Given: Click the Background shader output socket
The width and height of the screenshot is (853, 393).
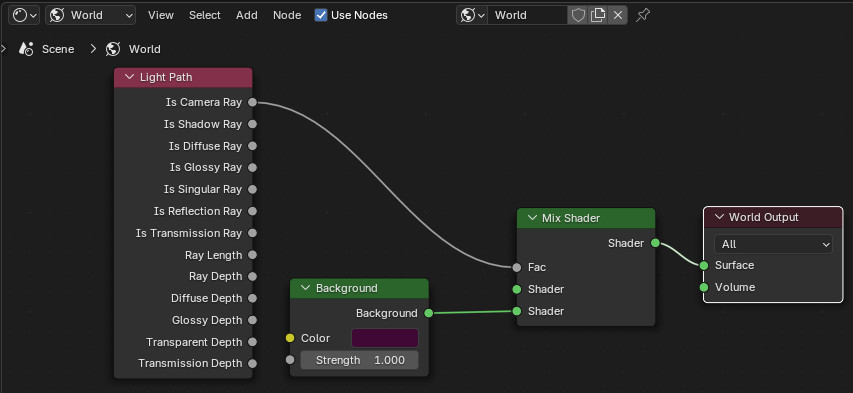Looking at the screenshot, I should [x=429, y=313].
